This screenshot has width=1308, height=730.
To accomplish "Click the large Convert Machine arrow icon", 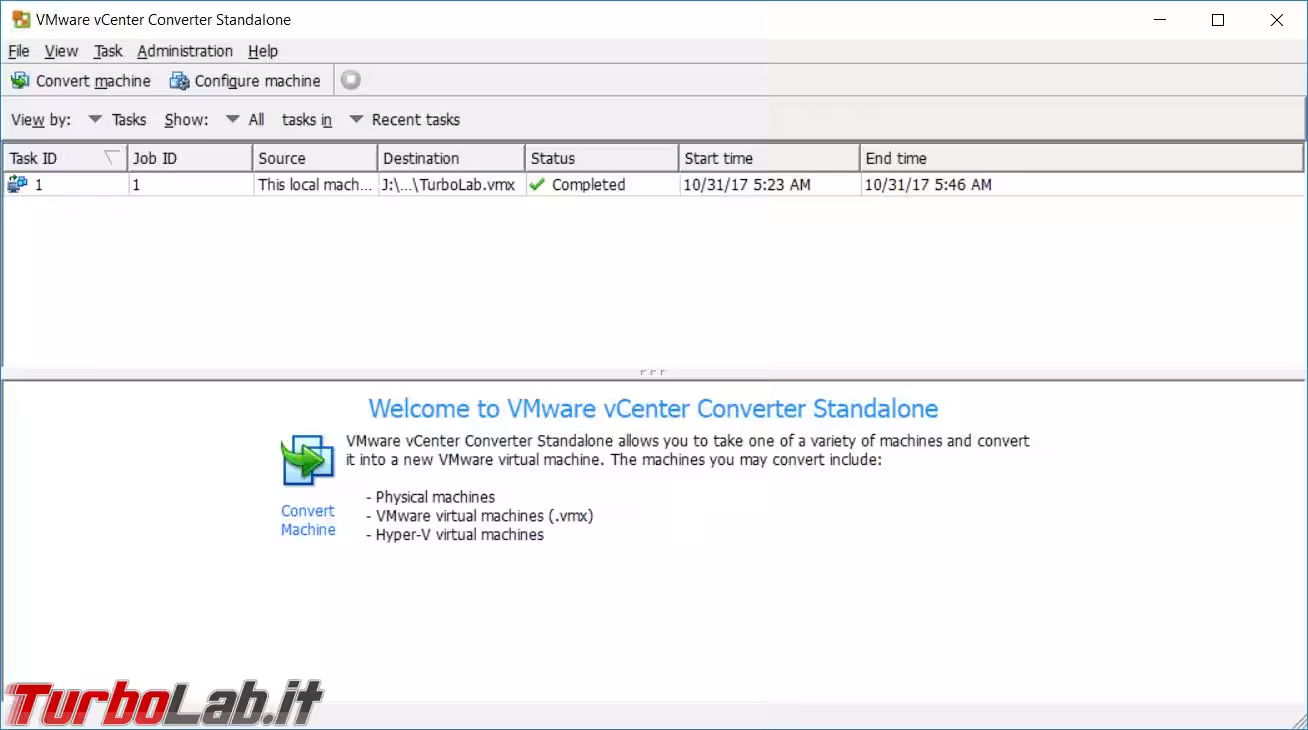I will (x=307, y=461).
